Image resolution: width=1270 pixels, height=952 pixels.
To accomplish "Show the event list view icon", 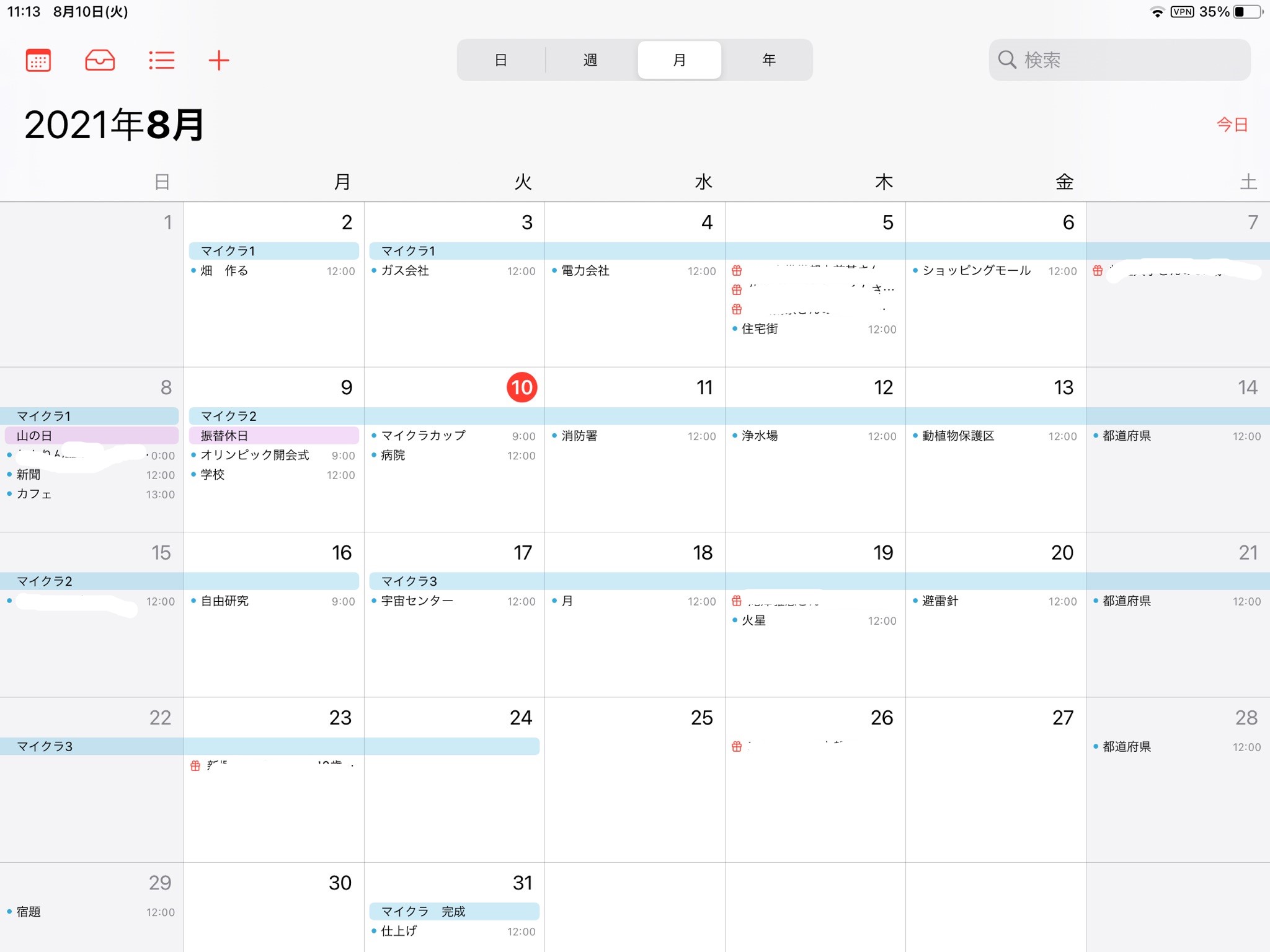I will (x=161, y=60).
